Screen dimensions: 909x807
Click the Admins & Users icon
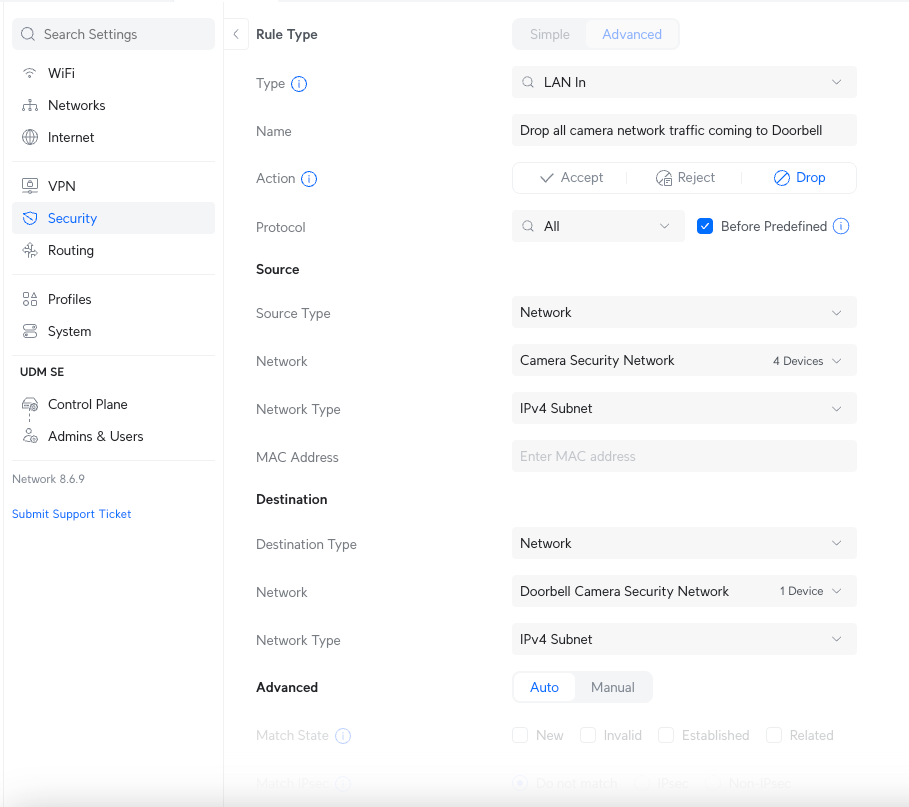click(x=30, y=436)
